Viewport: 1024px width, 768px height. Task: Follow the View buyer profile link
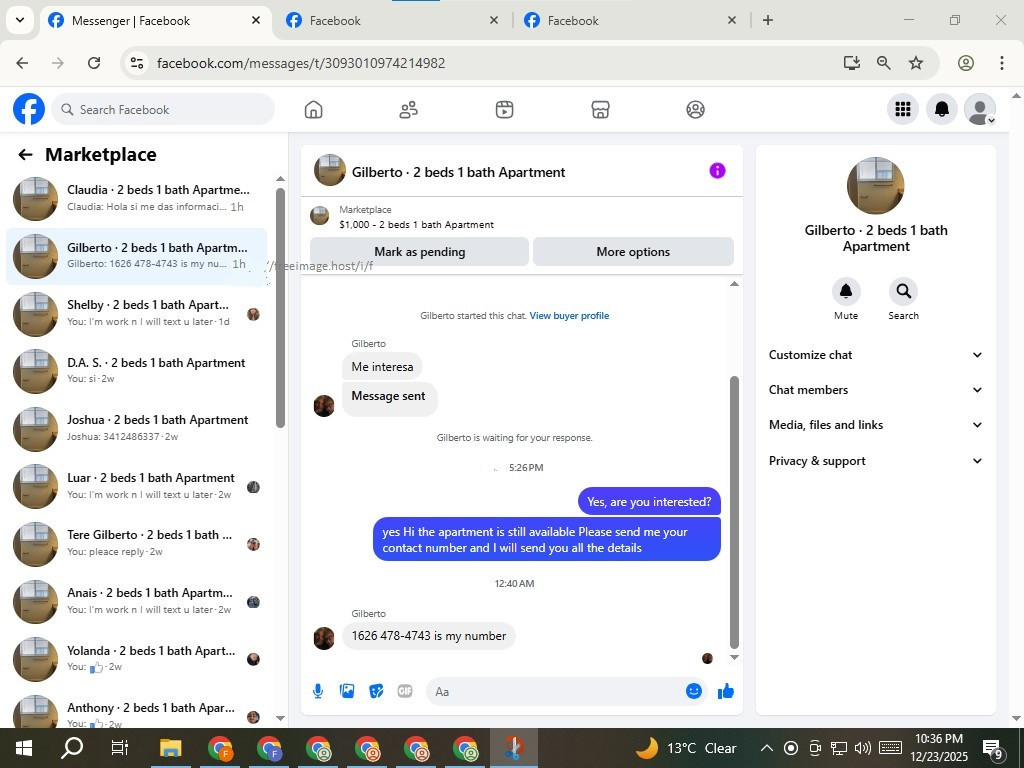point(569,315)
